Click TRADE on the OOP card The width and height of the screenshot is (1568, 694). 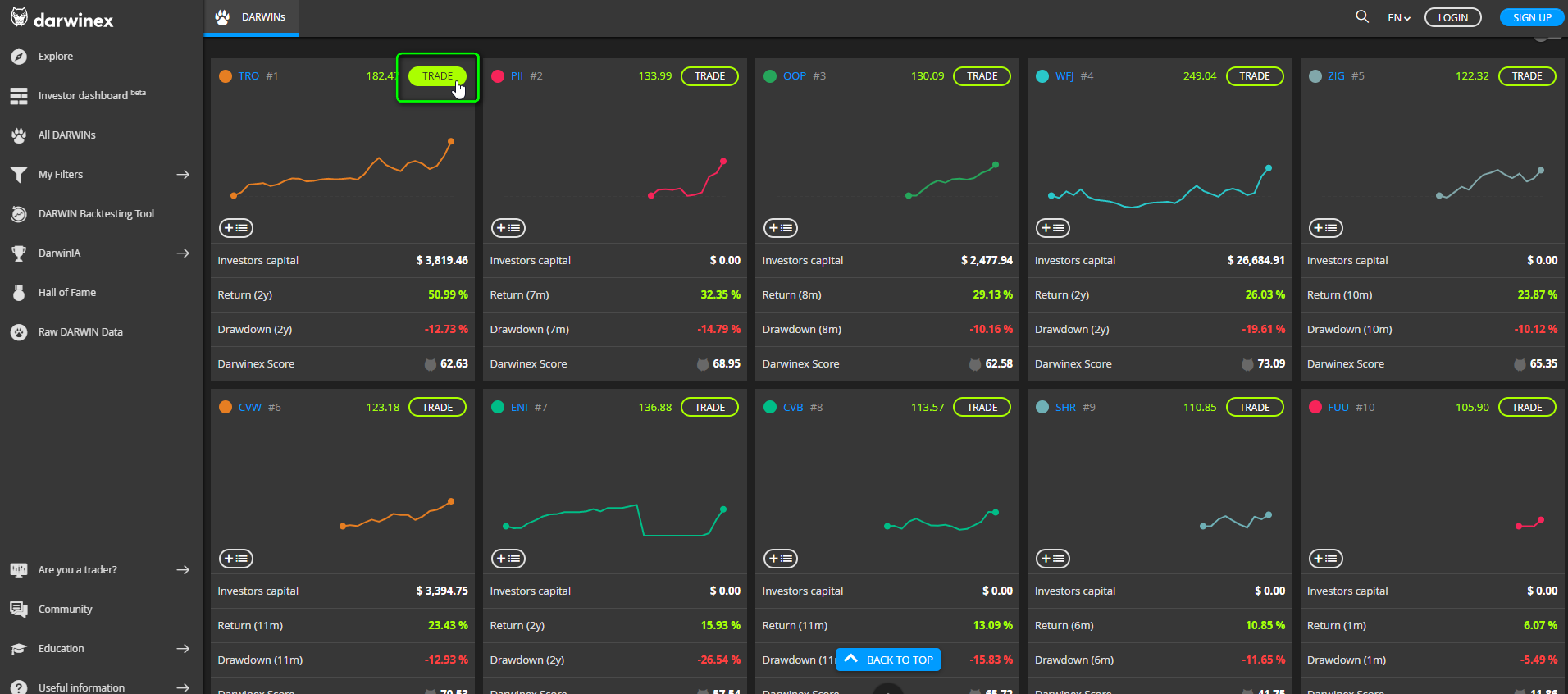982,76
